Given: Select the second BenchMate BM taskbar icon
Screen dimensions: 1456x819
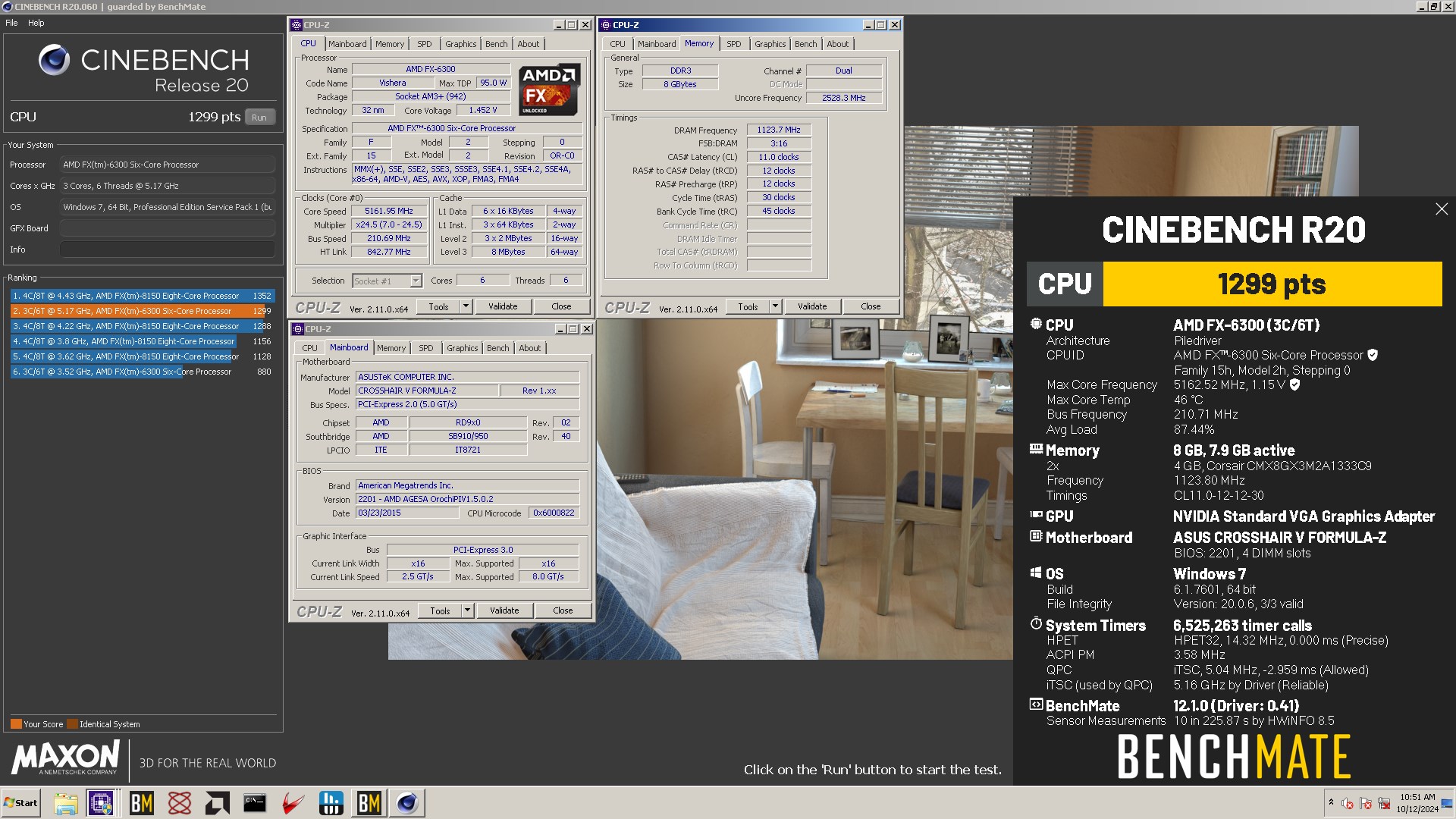Looking at the screenshot, I should [369, 803].
